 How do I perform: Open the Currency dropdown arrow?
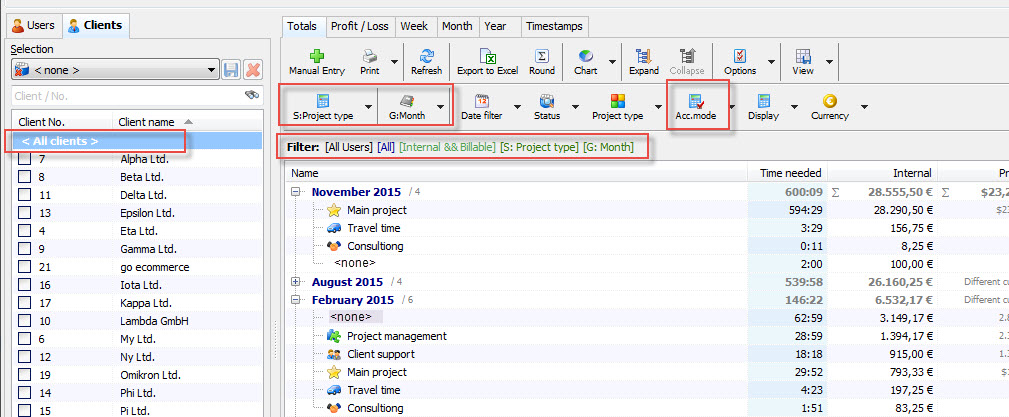864,107
